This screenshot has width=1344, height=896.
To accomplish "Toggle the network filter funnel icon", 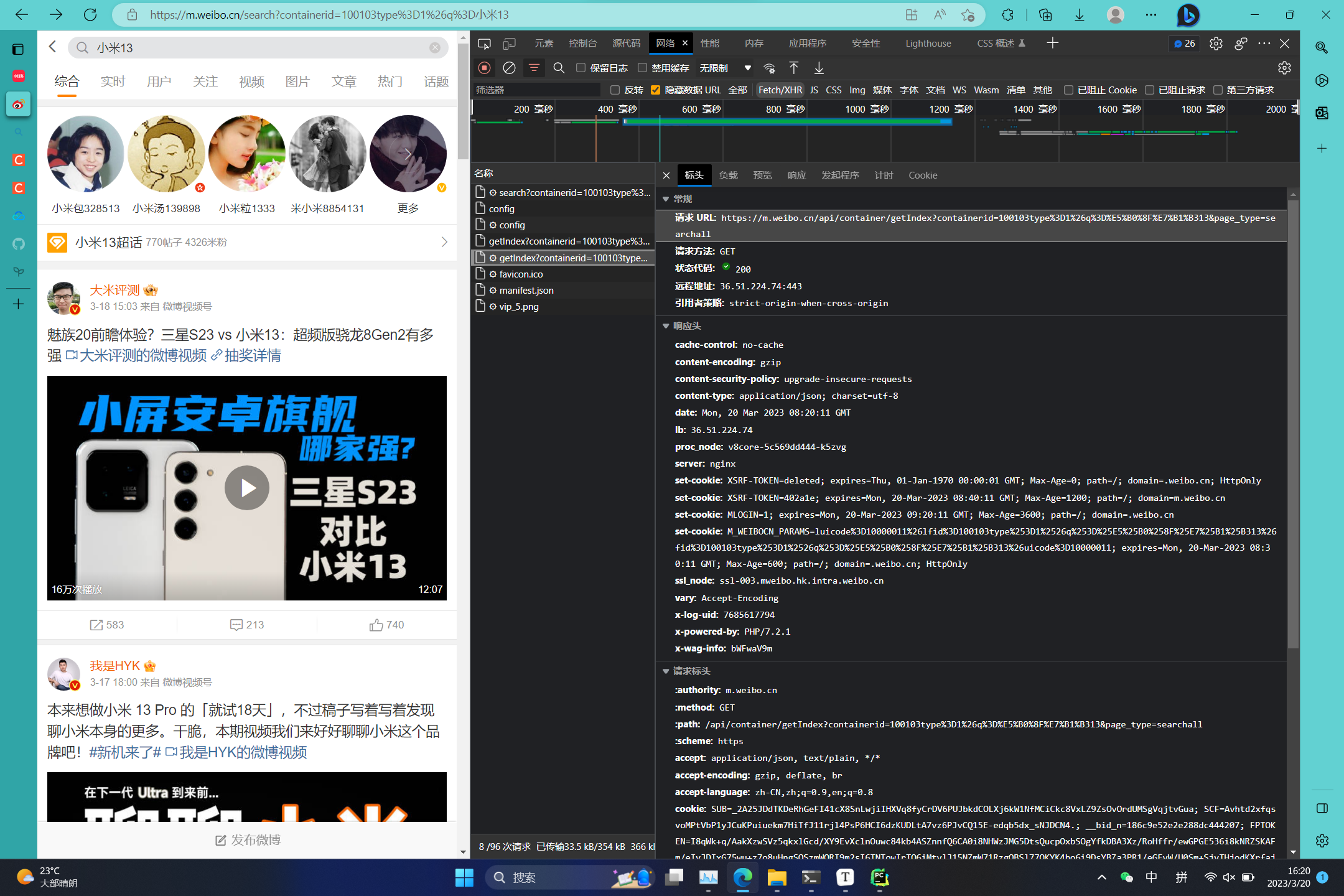I will click(534, 68).
